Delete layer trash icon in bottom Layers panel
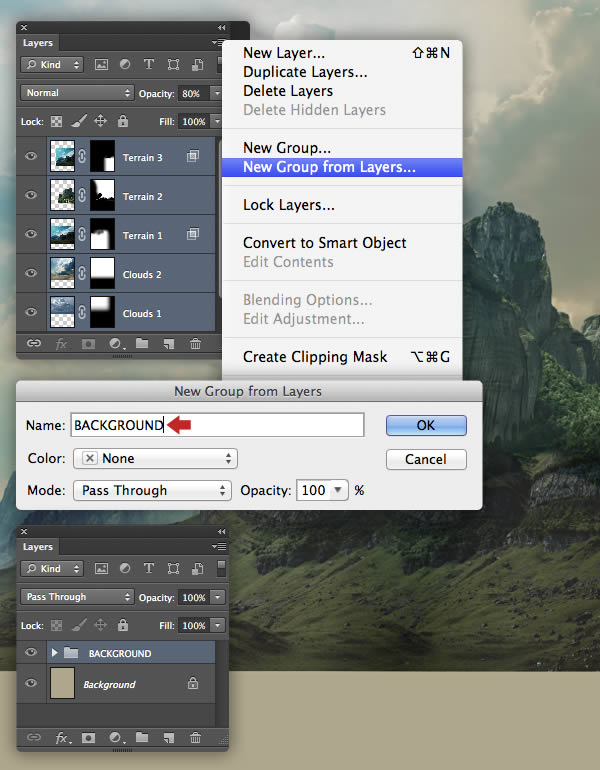The width and height of the screenshot is (600, 770). click(195, 738)
